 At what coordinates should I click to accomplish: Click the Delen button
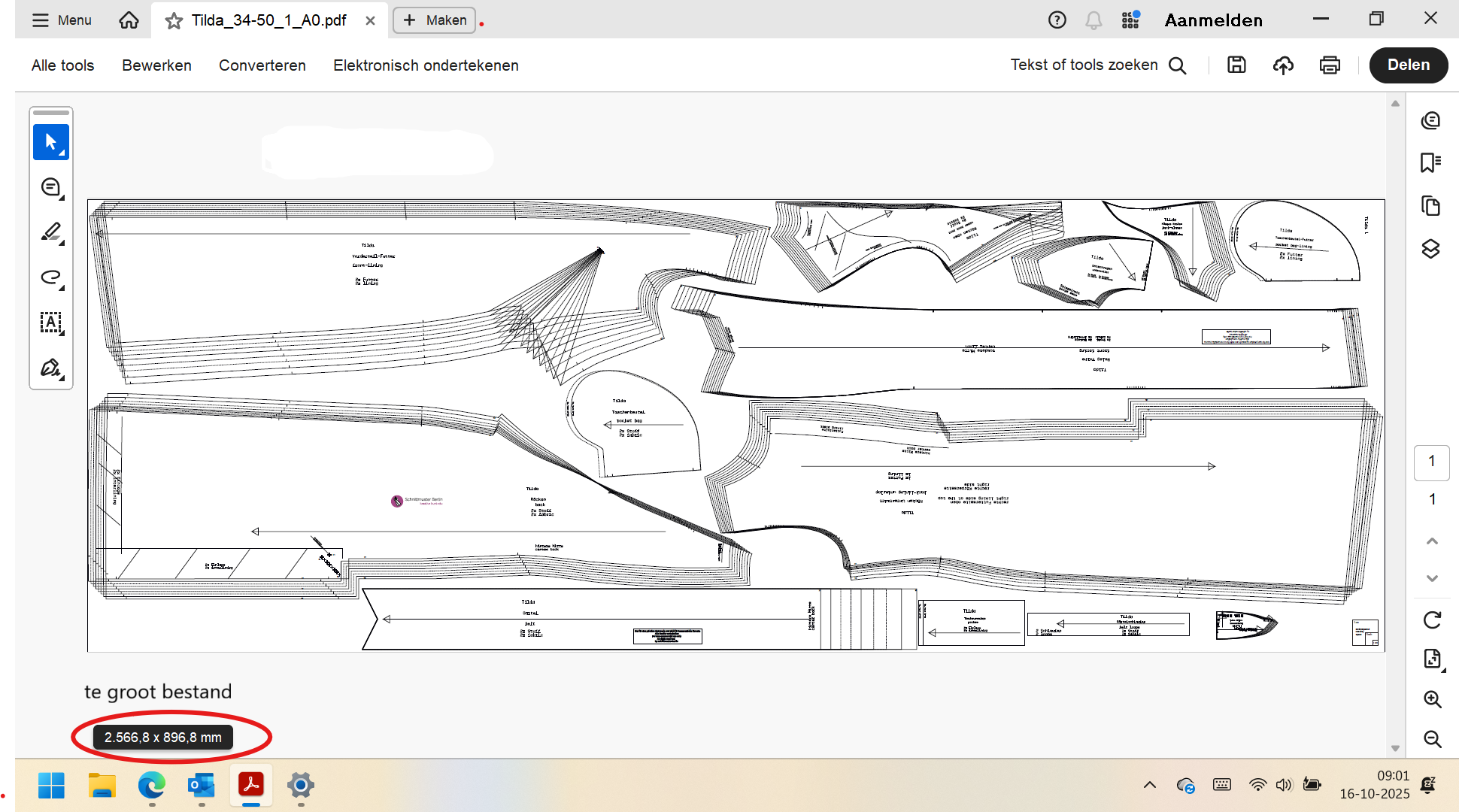(1408, 65)
